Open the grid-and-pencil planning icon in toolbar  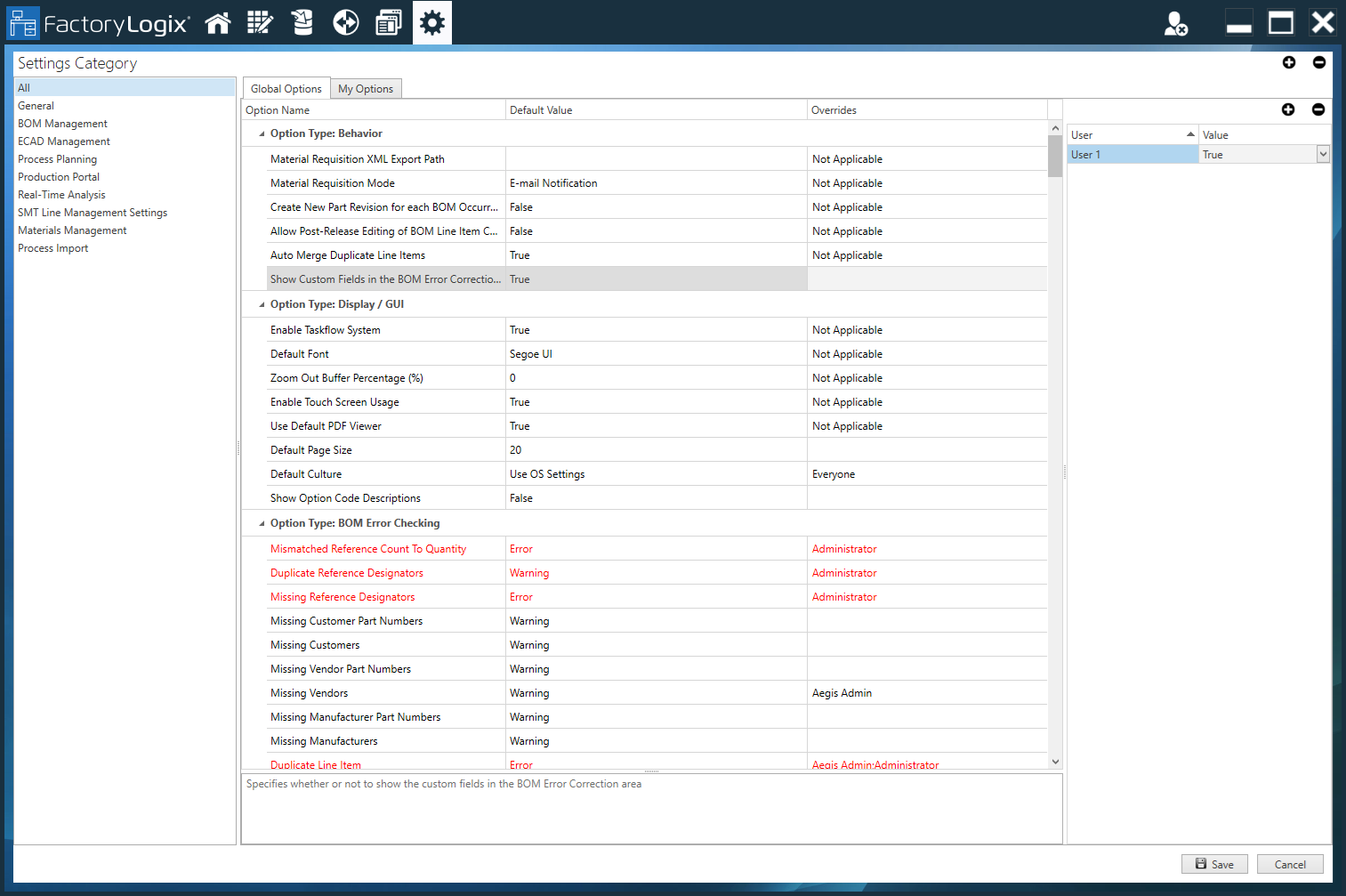pos(260,22)
